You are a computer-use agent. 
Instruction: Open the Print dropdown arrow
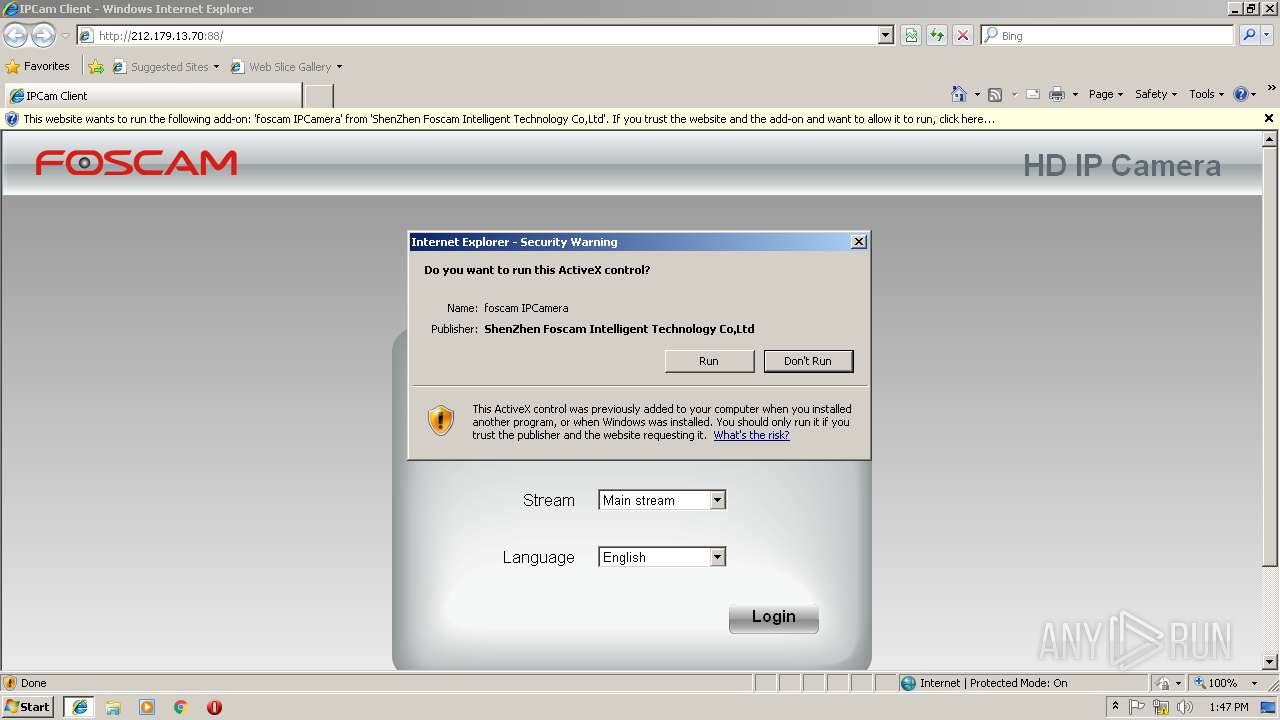tap(1075, 94)
